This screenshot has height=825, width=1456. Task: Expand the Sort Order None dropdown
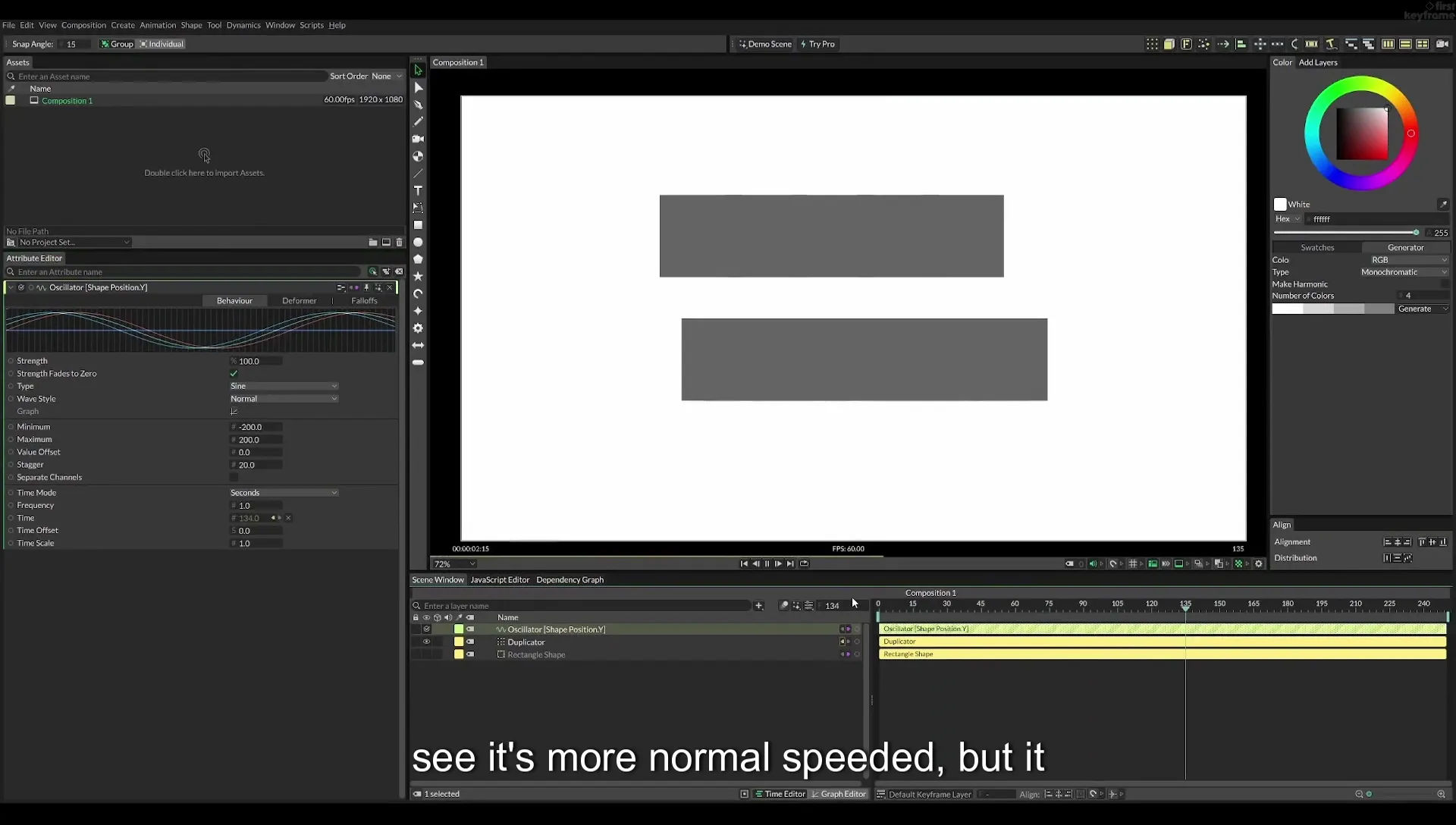click(x=387, y=77)
